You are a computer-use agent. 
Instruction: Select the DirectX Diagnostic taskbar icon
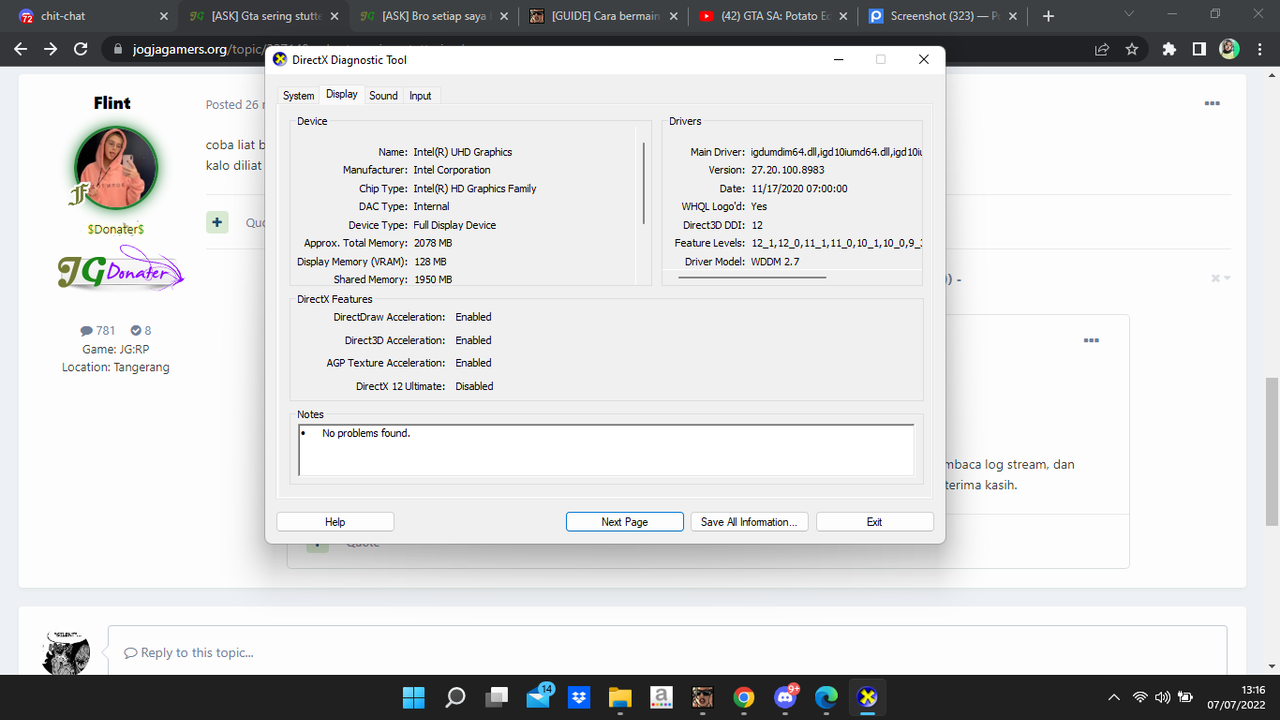867,697
